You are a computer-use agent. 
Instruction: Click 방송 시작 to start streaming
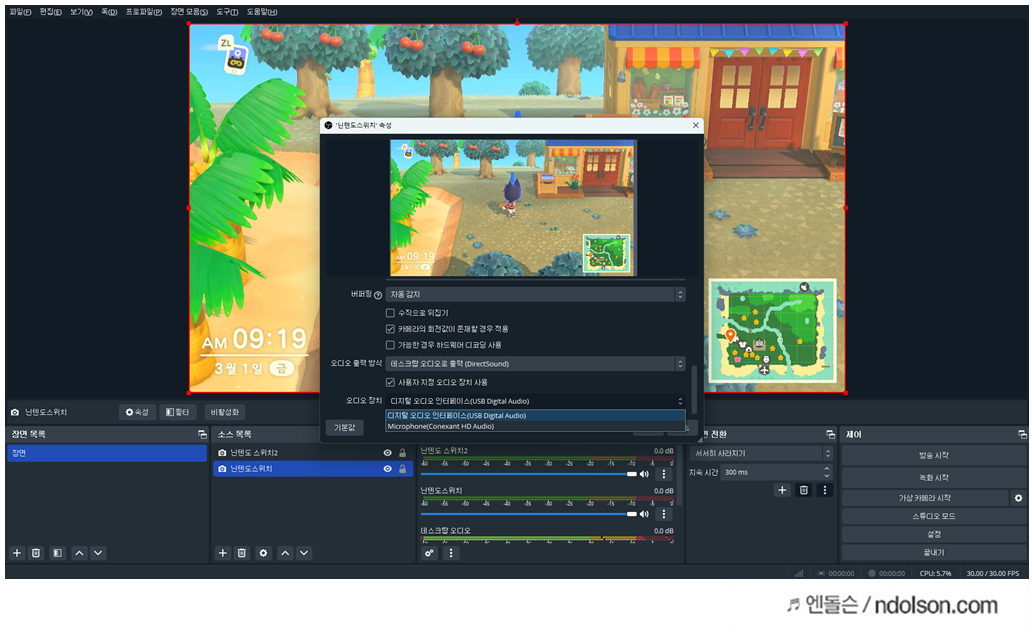click(x=934, y=456)
